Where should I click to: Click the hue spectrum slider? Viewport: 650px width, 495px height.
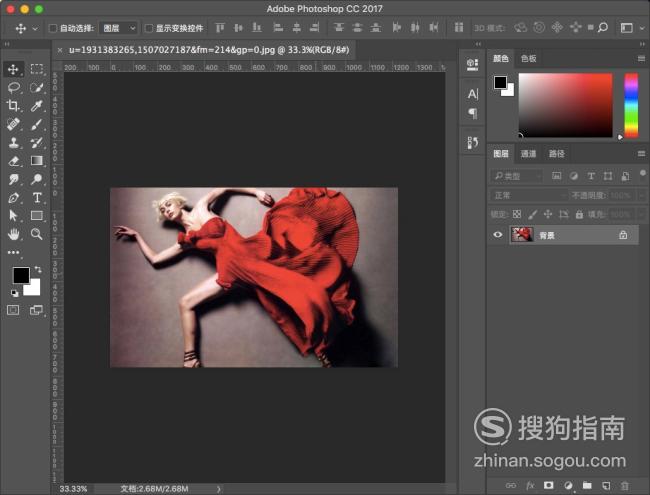tap(631, 105)
